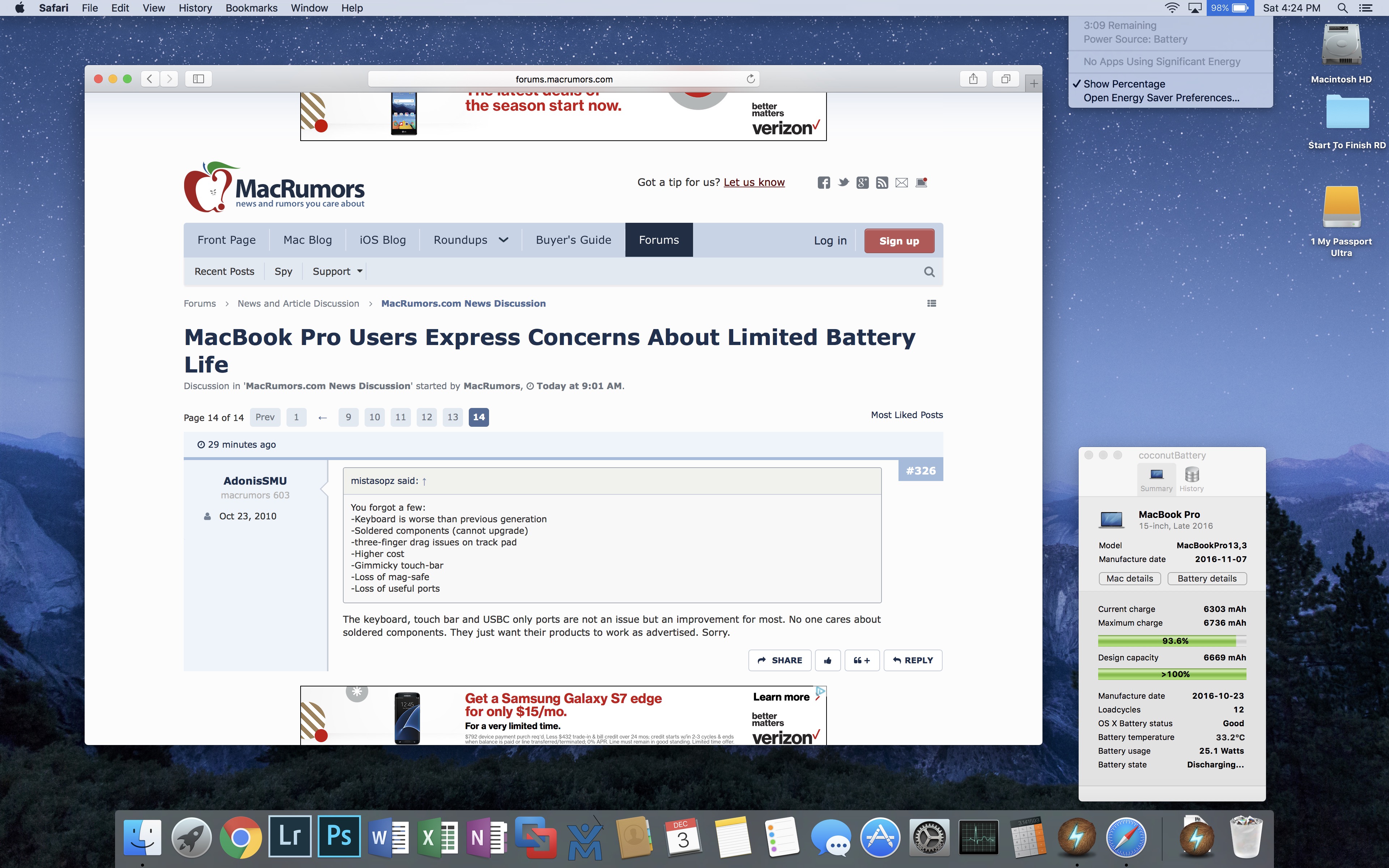1389x868 pixels.
Task: Show Safari sidebar panel
Action: pyautogui.click(x=199, y=78)
